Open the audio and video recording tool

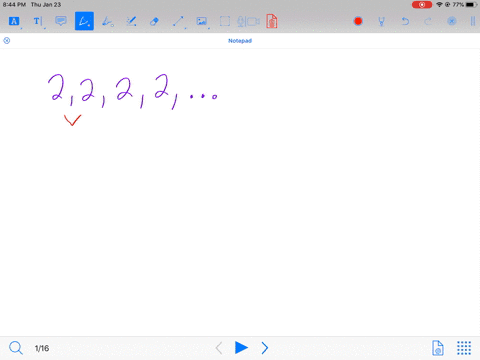pyautogui.click(x=248, y=22)
